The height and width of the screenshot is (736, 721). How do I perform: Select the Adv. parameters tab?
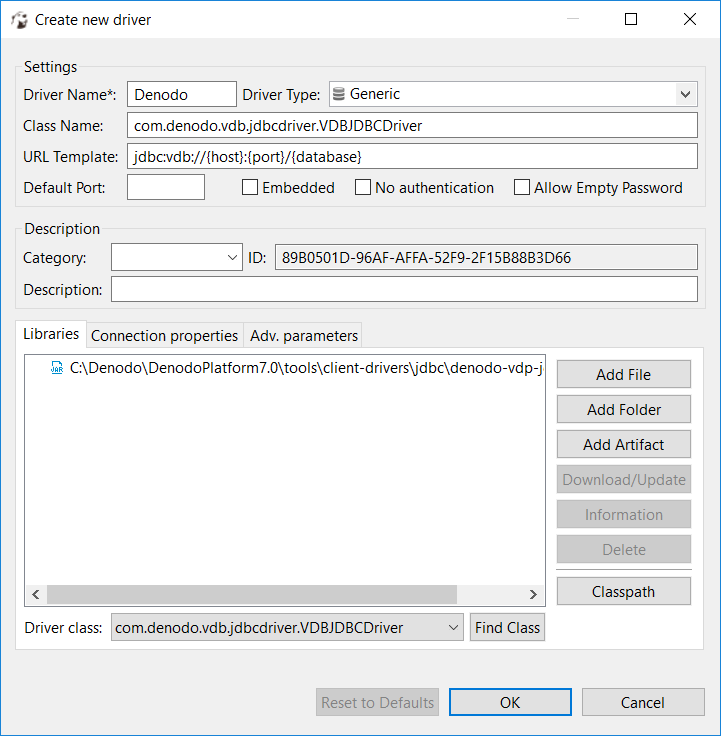tap(304, 336)
